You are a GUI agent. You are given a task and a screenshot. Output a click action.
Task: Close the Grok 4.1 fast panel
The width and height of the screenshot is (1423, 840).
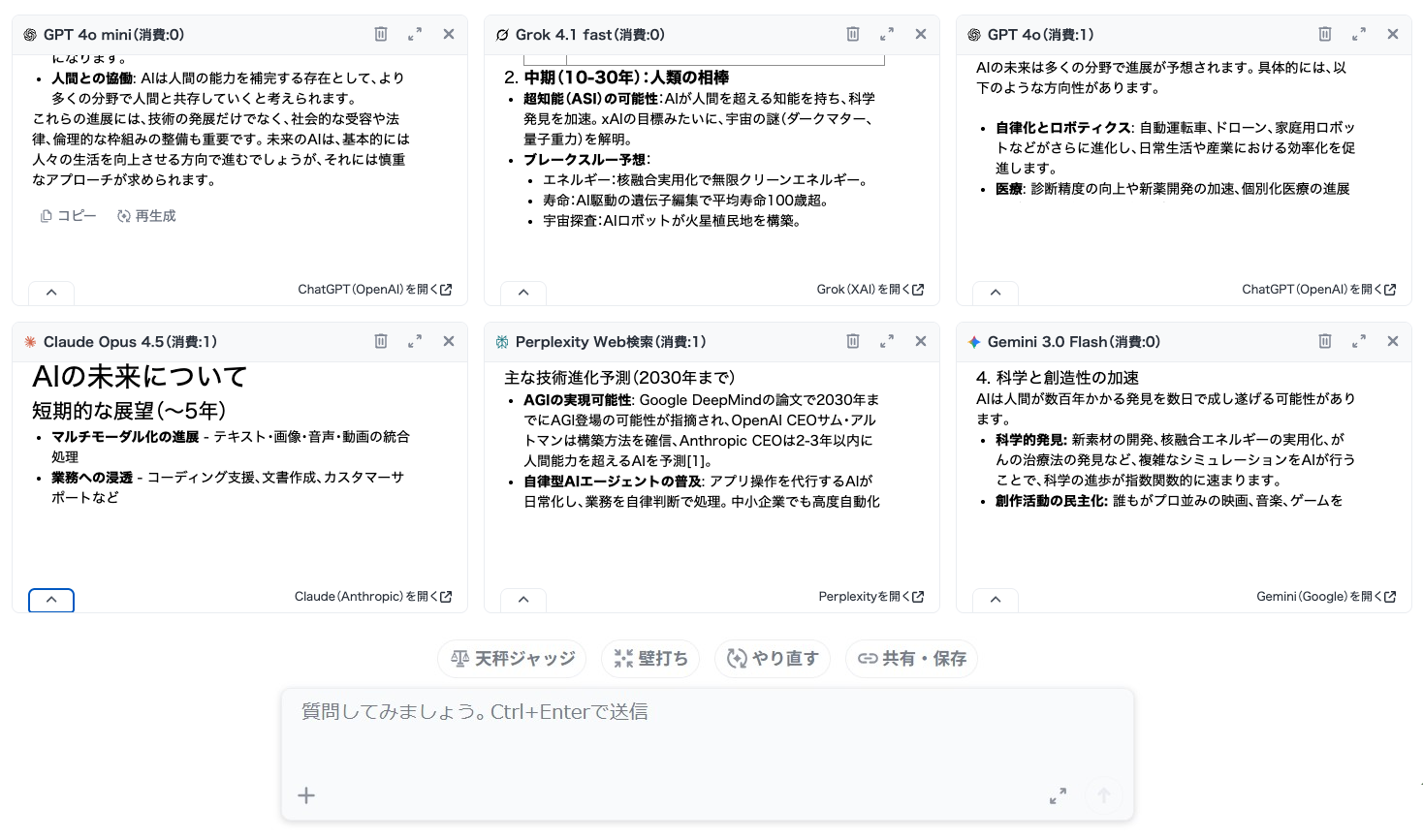coord(921,34)
